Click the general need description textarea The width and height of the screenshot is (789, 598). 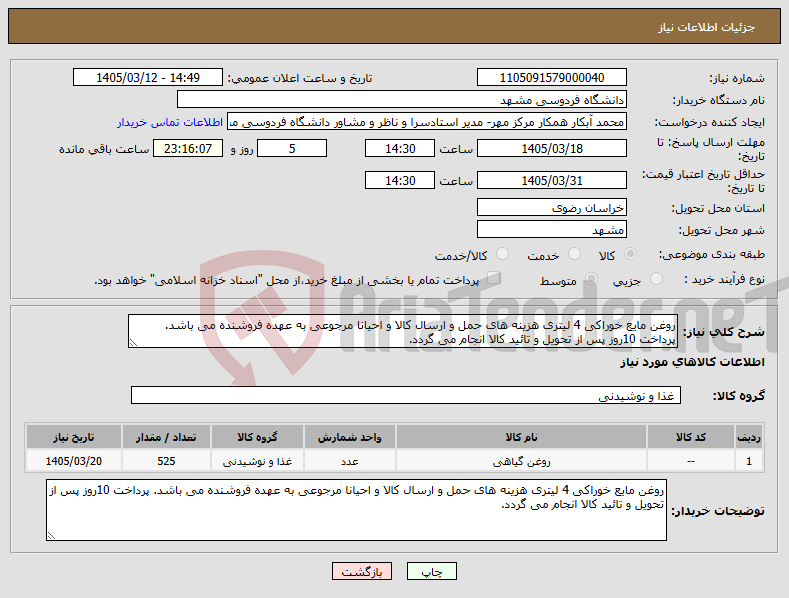click(403, 331)
